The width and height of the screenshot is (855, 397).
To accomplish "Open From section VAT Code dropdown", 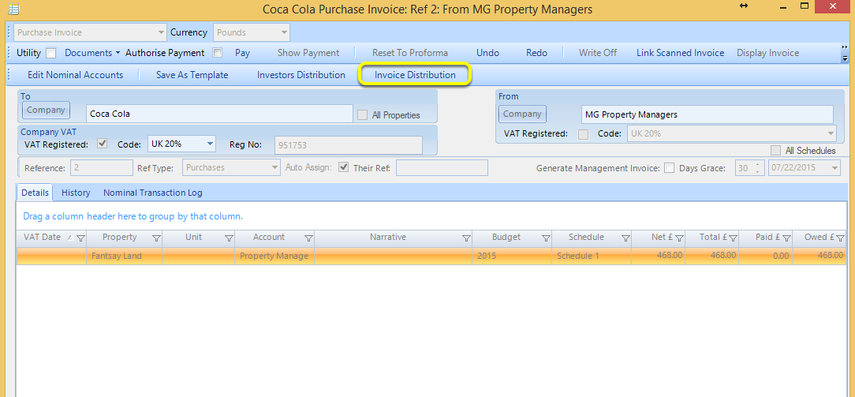I will pos(732,134).
